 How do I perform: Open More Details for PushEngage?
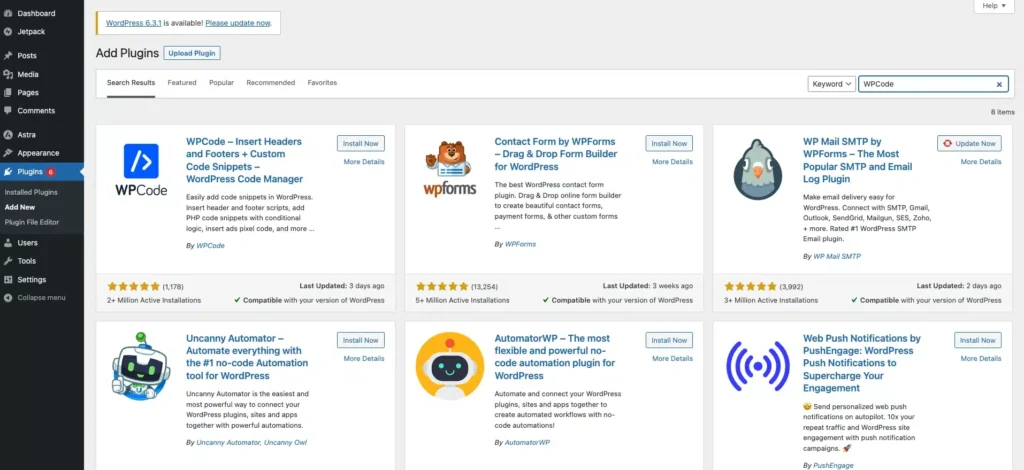980,358
